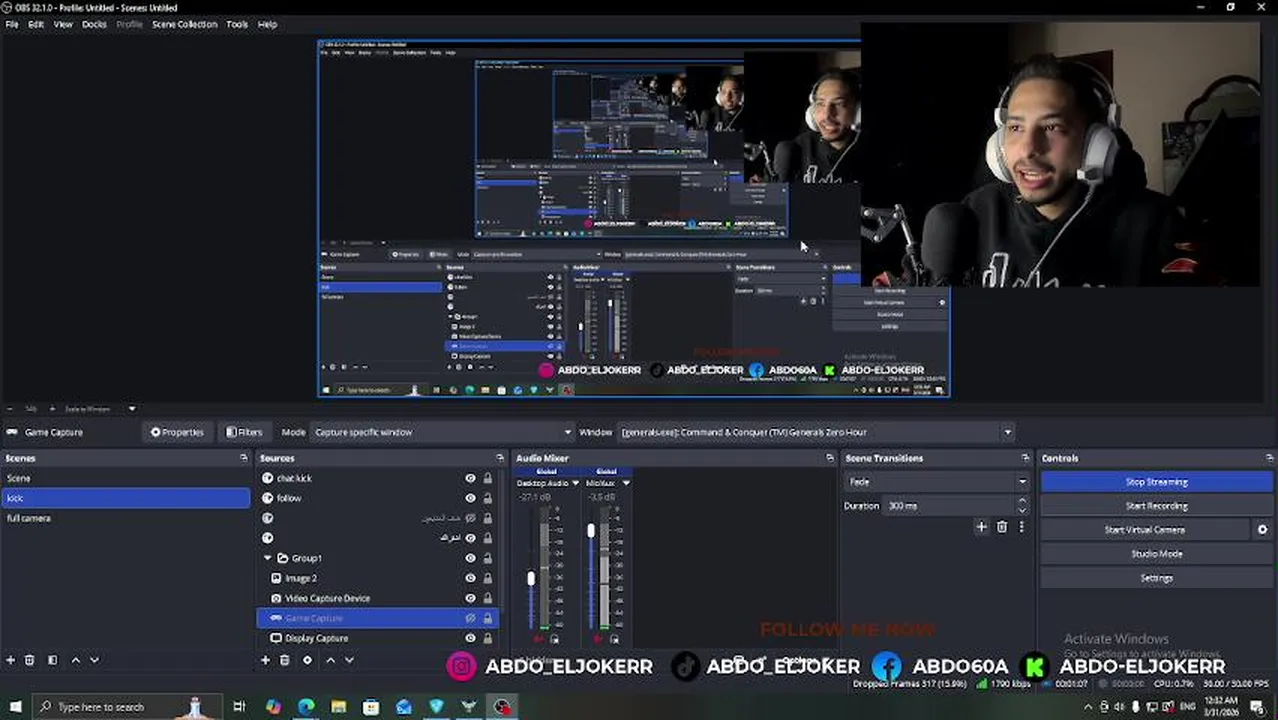
Task: Open the Tools menu
Action: (x=237, y=24)
